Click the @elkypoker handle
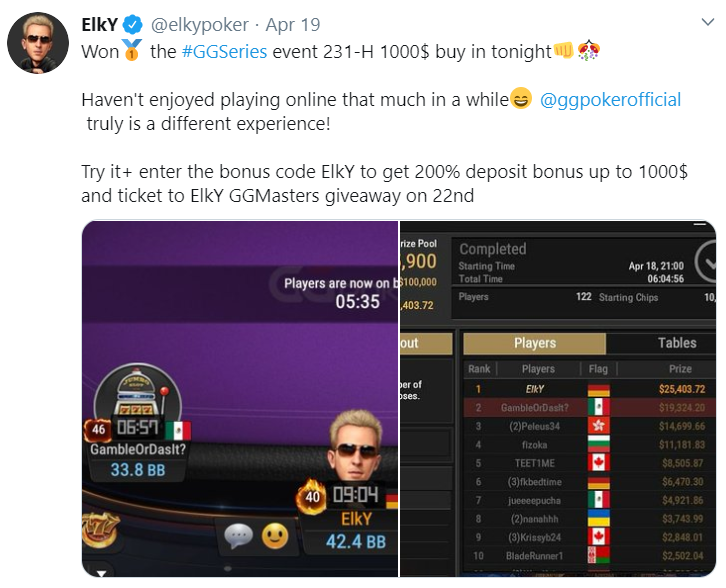This screenshot has width=726, height=588. coord(200,25)
